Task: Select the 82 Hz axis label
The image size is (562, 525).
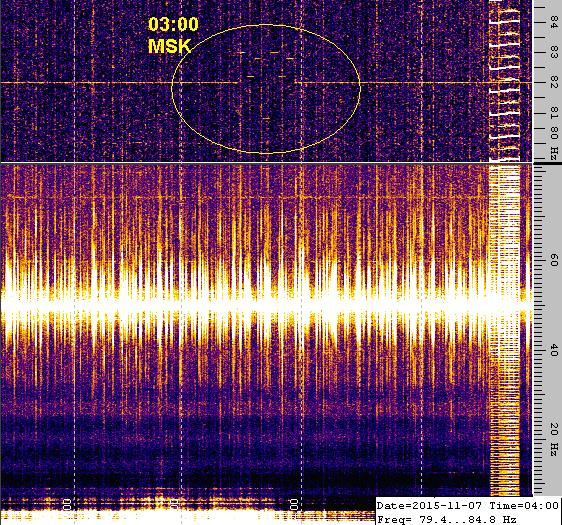Action: pos(553,82)
